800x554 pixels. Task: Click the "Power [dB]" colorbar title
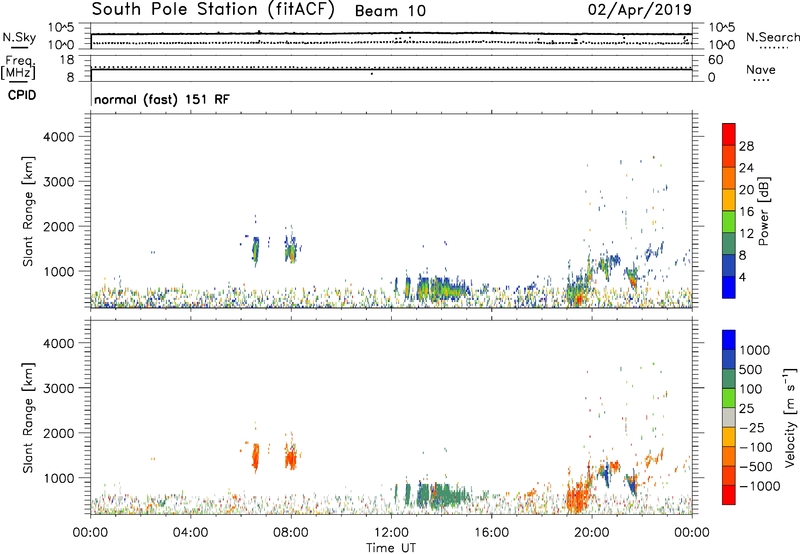pyautogui.click(x=764, y=211)
